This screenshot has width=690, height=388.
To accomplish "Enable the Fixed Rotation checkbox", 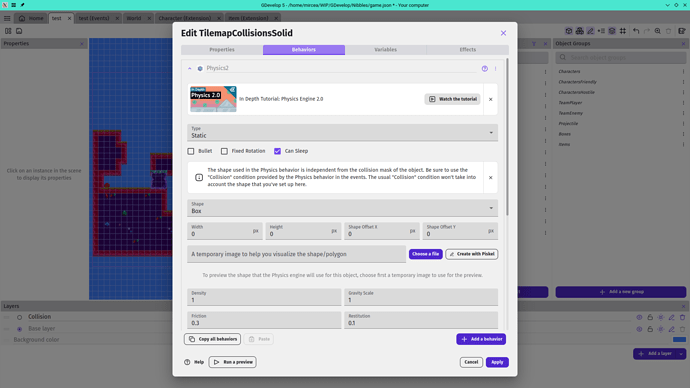I will (x=224, y=151).
